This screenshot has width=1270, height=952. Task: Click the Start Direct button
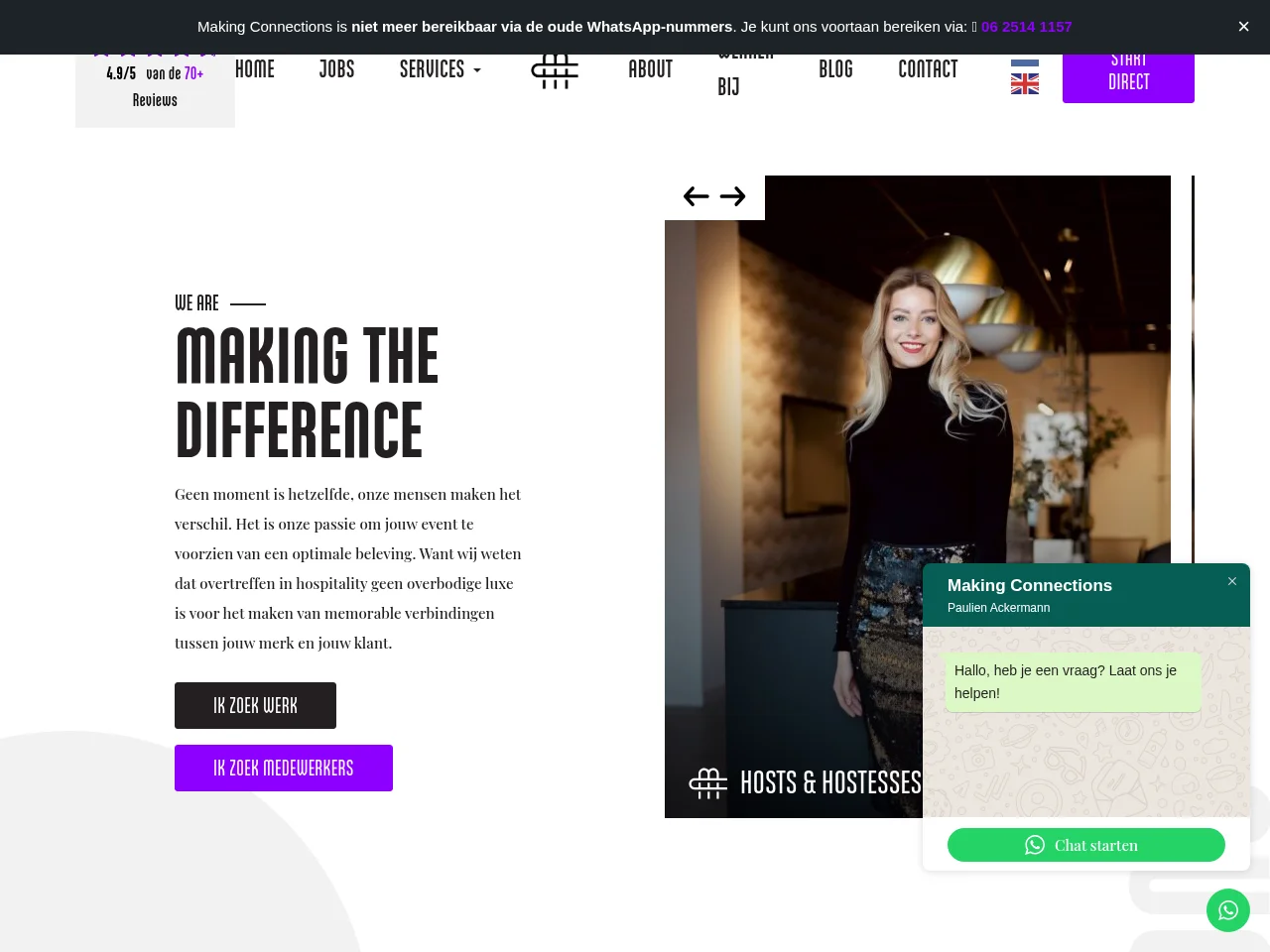point(1128,78)
